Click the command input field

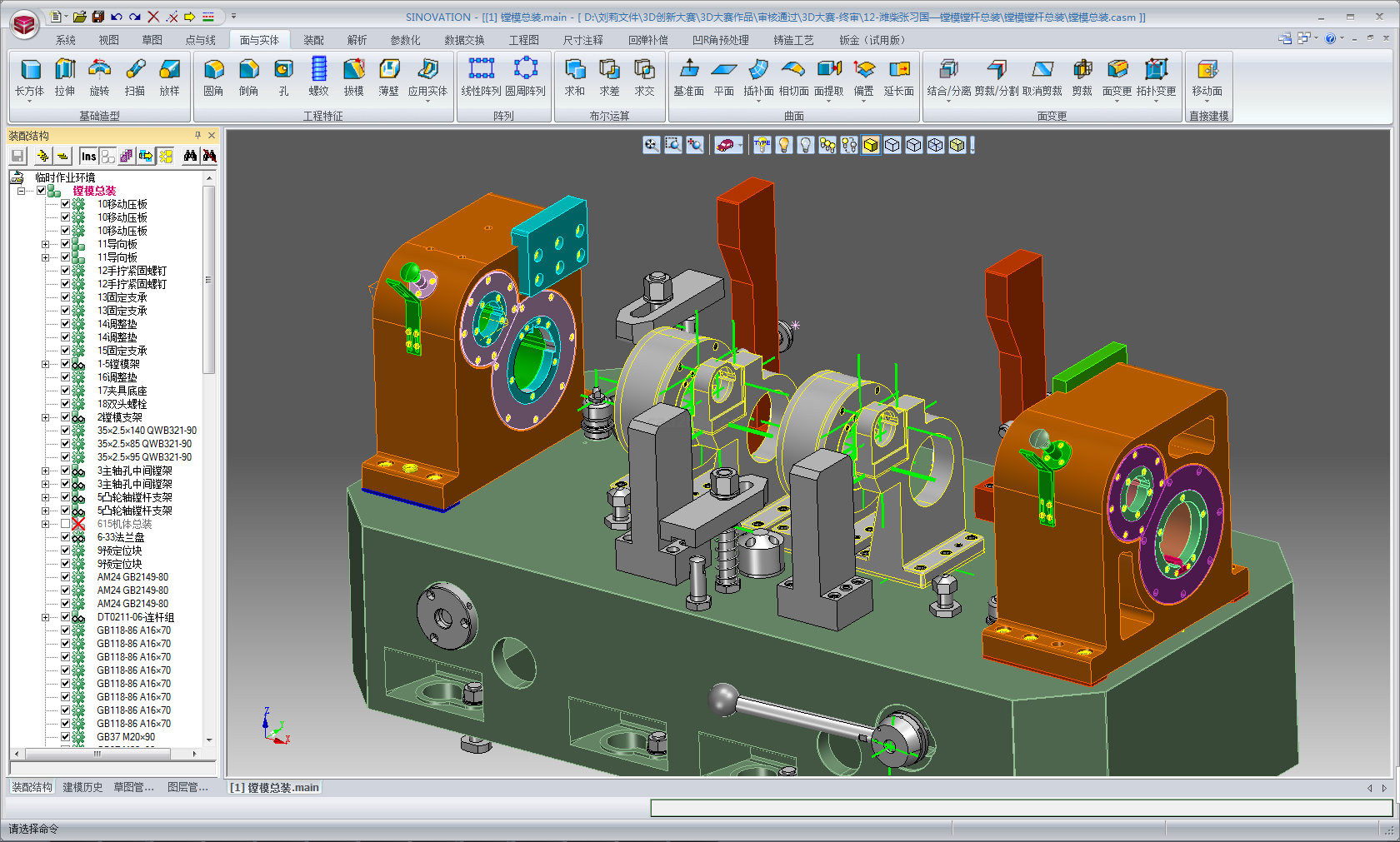point(1021,808)
